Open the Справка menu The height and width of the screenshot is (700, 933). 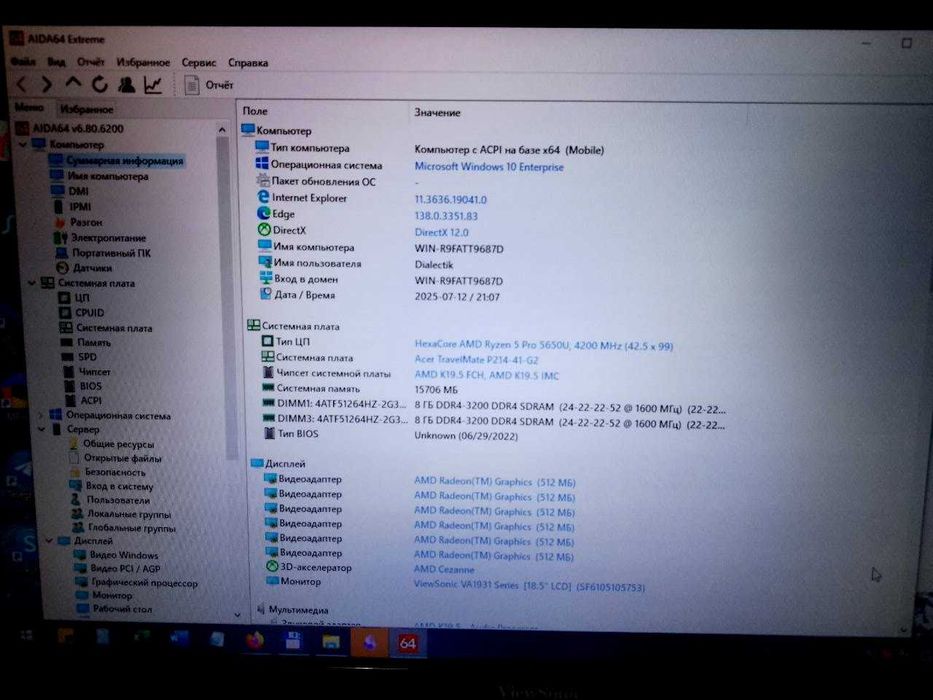point(248,62)
